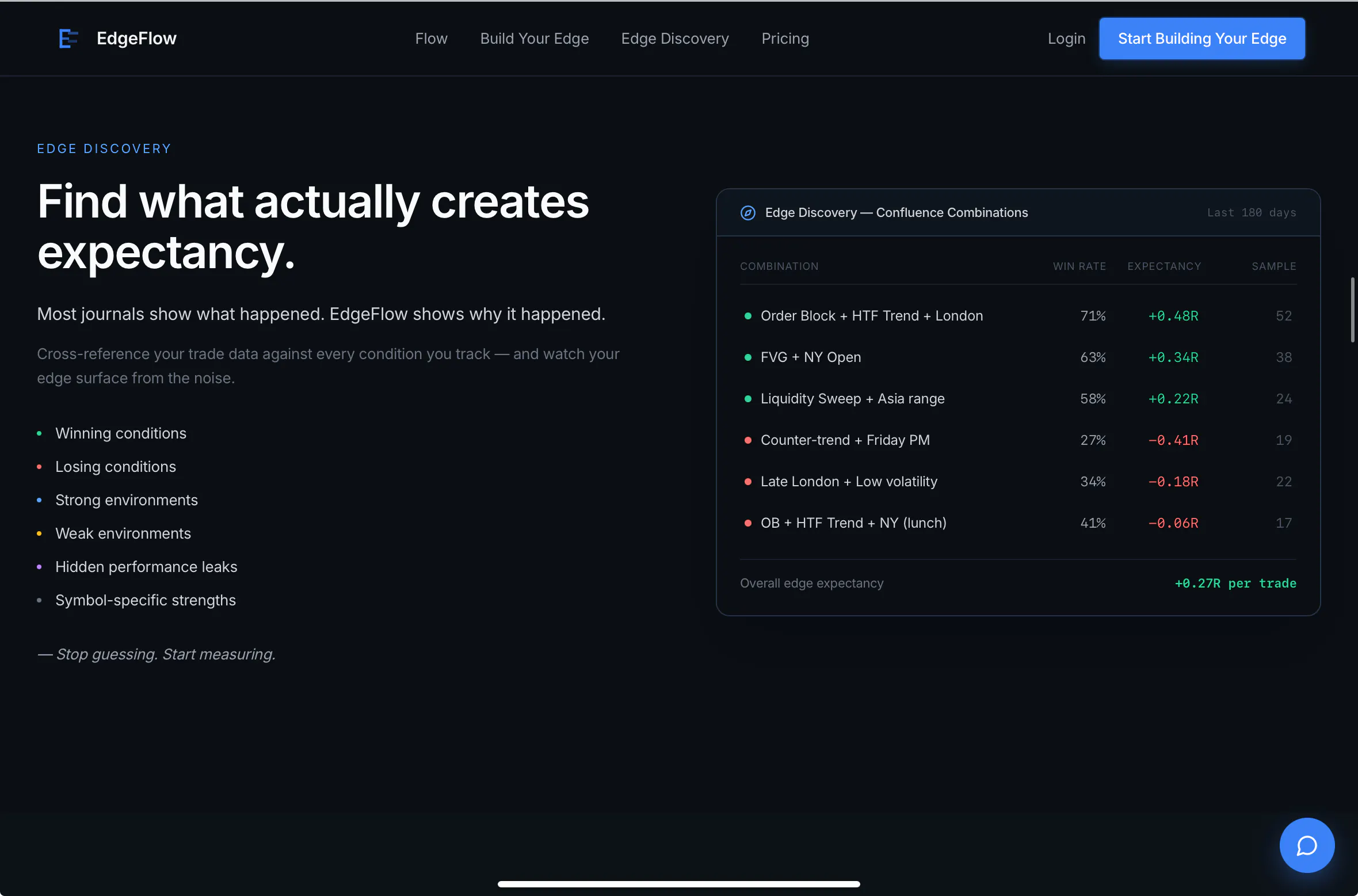
Task: Click the Stop guessing. Start measuring. tagline
Action: tap(157, 654)
